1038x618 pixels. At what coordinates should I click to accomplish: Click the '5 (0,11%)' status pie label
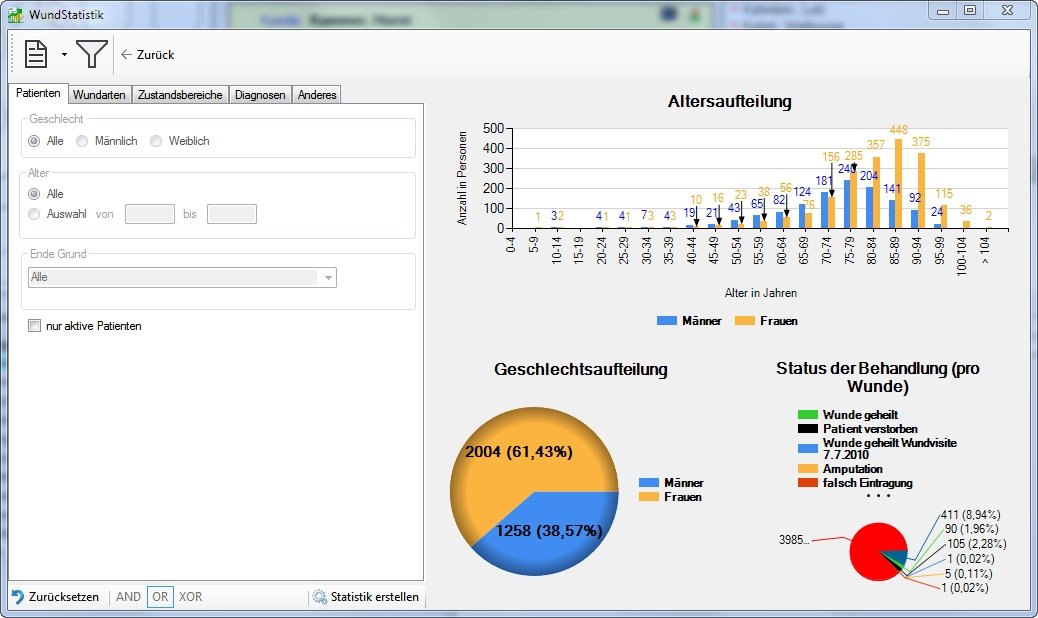pos(968,574)
